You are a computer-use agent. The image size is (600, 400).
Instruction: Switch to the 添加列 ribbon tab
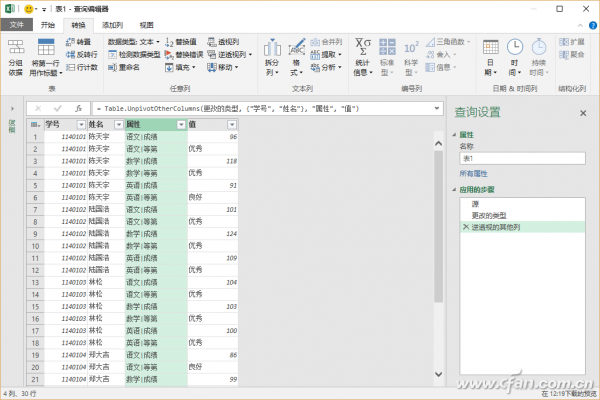point(114,24)
